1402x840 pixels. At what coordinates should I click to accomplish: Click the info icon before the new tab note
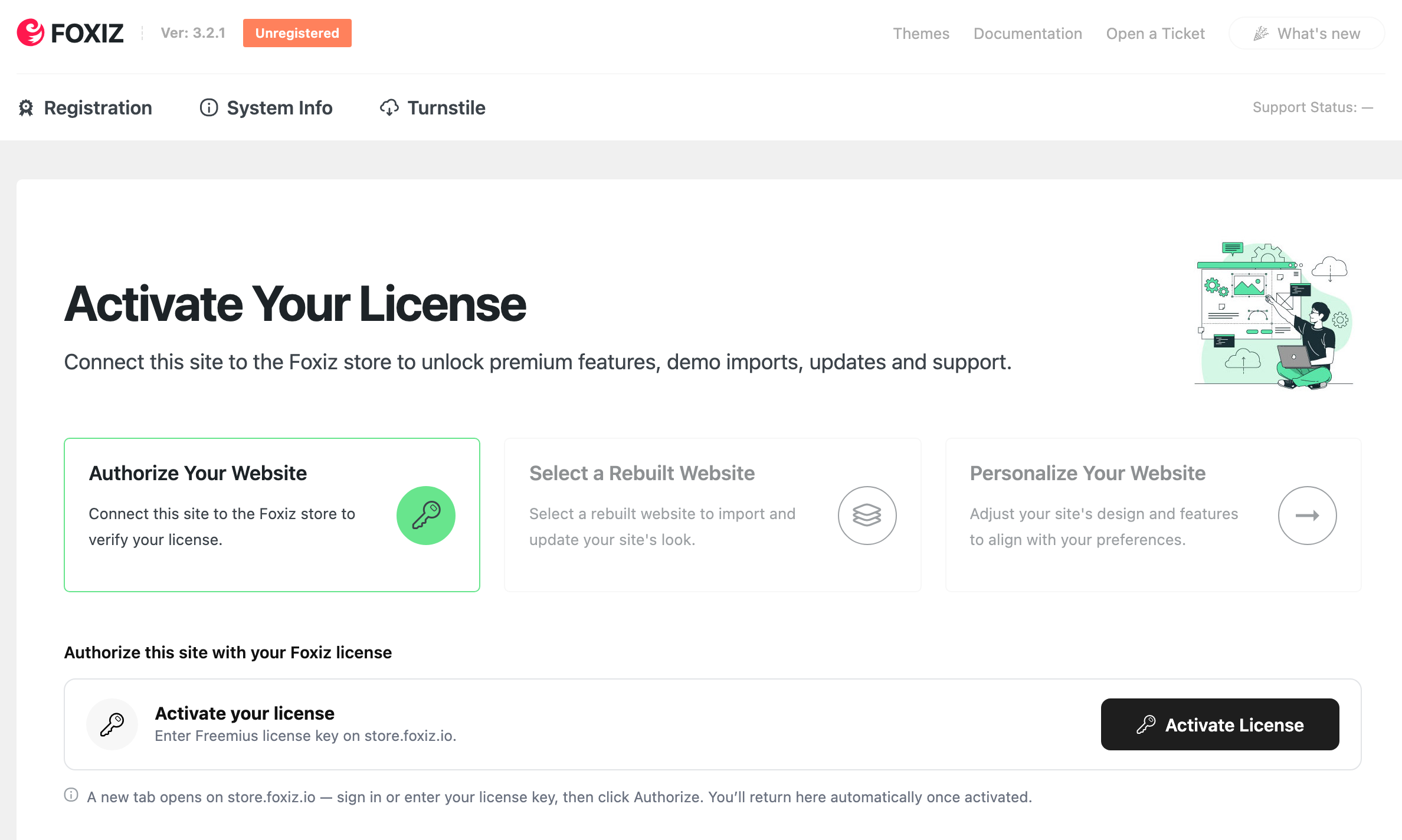coord(71,795)
